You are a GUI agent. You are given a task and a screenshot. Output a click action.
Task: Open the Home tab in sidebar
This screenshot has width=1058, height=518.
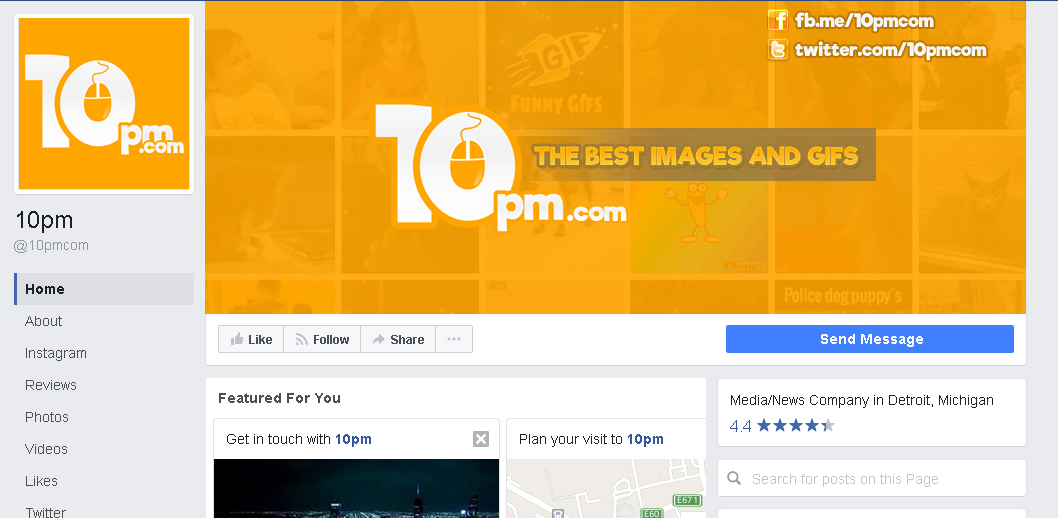(104, 289)
